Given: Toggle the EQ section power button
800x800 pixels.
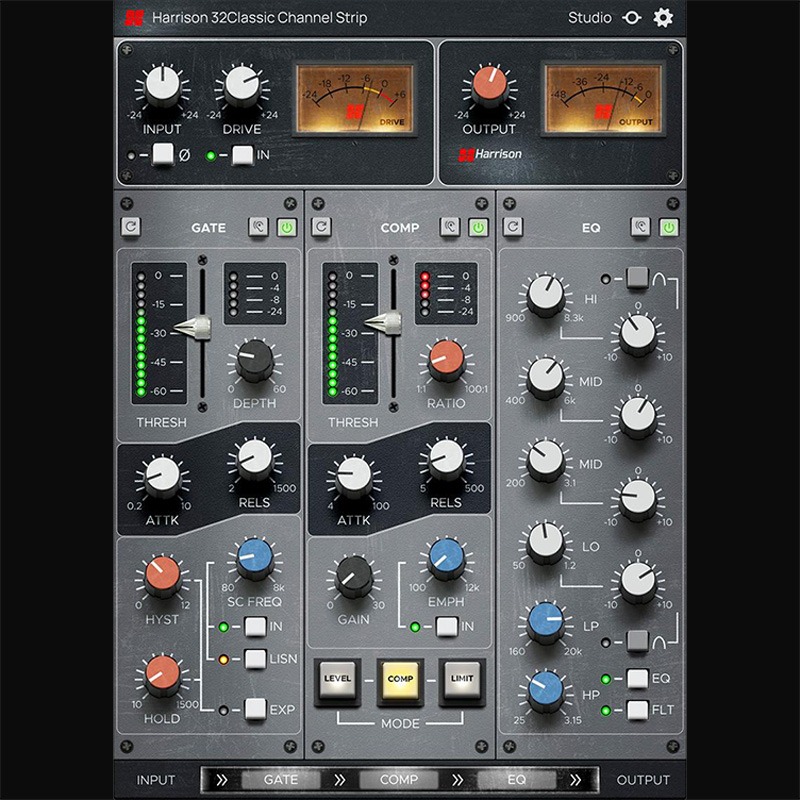Looking at the screenshot, I should [669, 227].
